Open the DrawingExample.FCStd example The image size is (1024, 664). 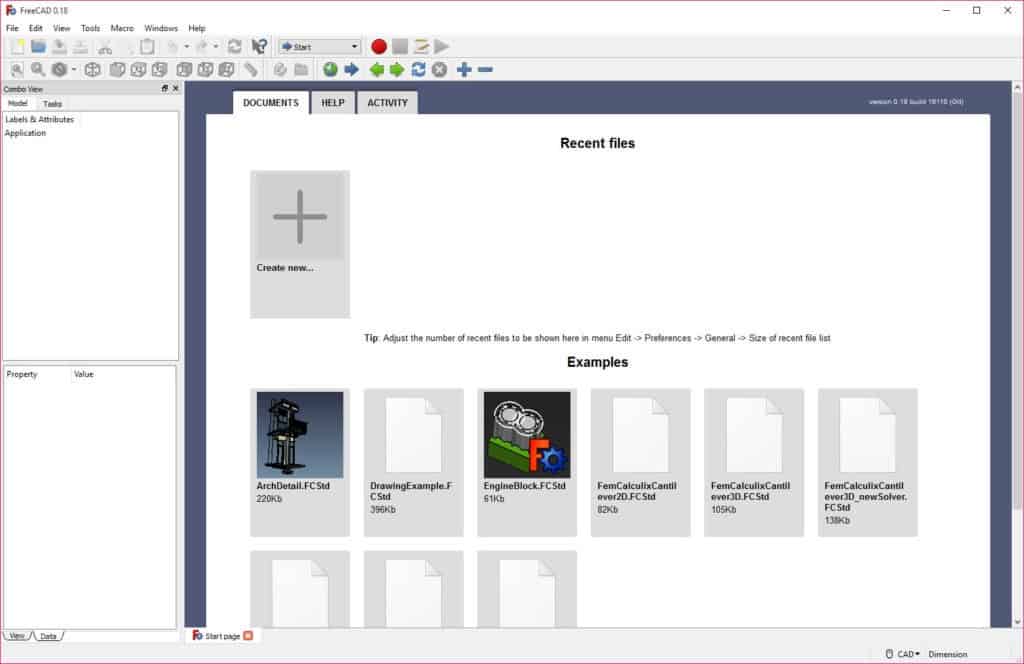(413, 462)
